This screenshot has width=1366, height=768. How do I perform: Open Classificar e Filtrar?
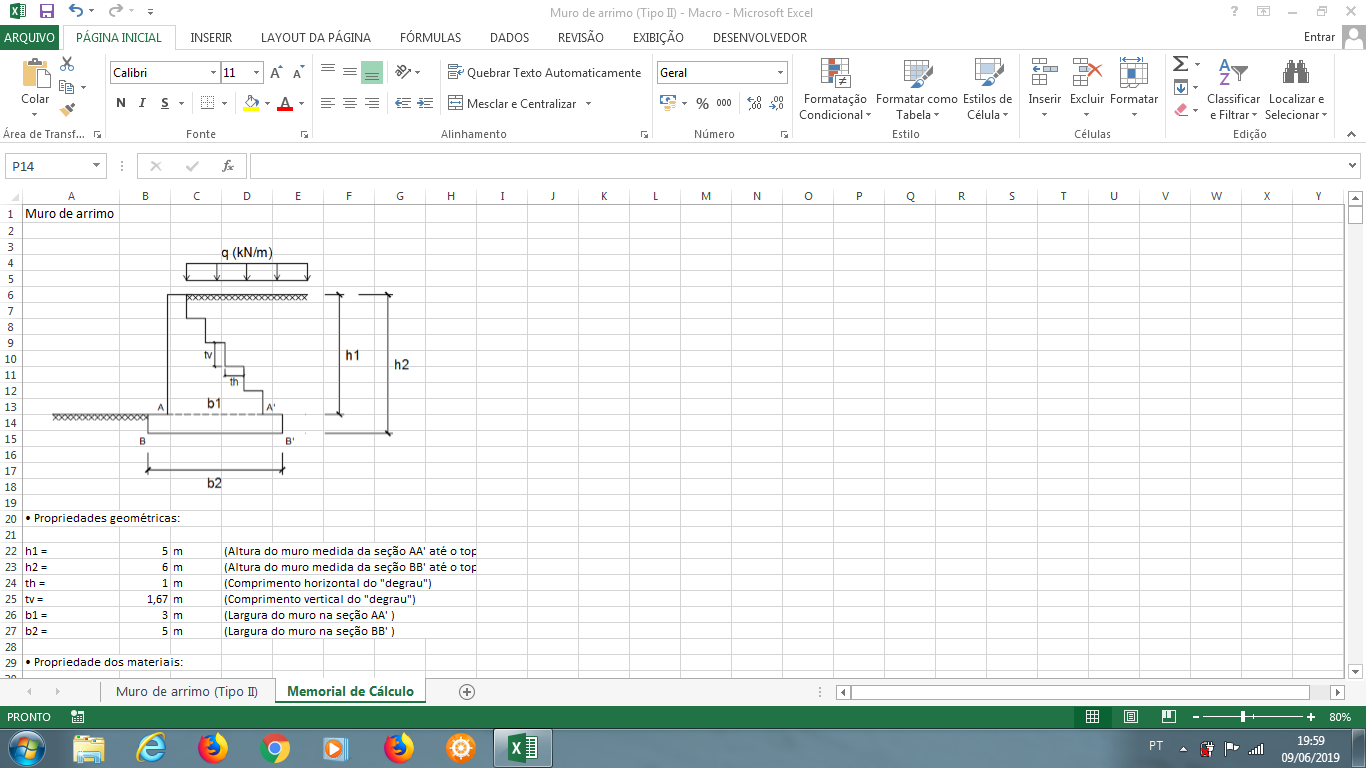[x=1233, y=89]
